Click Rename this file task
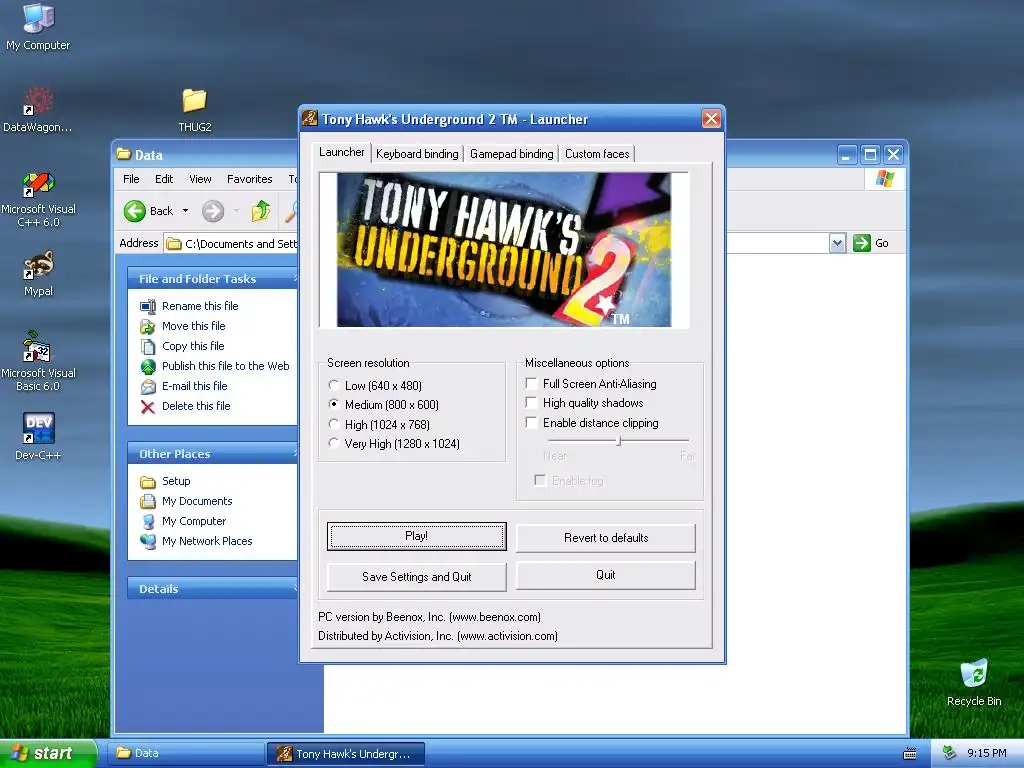 click(x=200, y=306)
